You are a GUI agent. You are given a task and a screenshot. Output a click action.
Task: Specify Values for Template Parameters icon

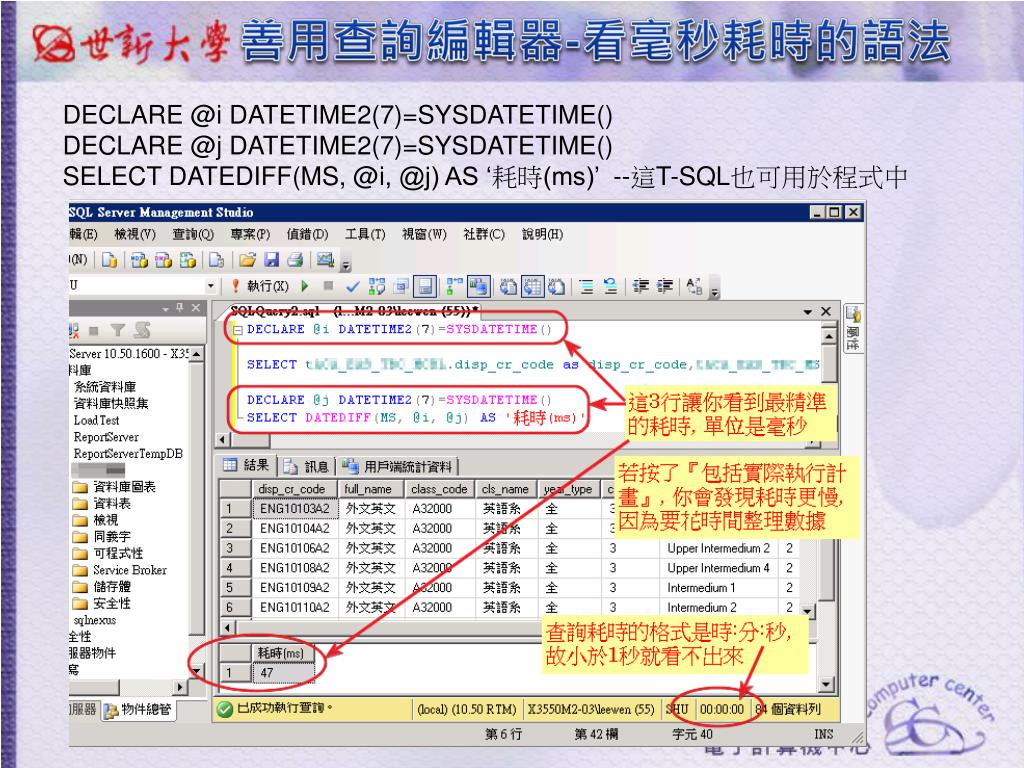pyautogui.click(x=695, y=286)
